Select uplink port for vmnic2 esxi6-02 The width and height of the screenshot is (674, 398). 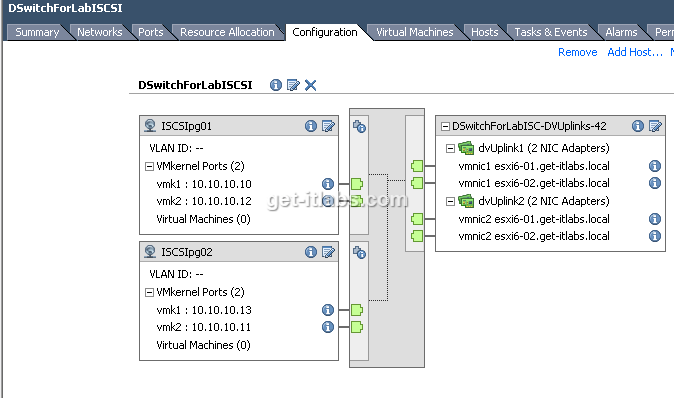coord(417,236)
